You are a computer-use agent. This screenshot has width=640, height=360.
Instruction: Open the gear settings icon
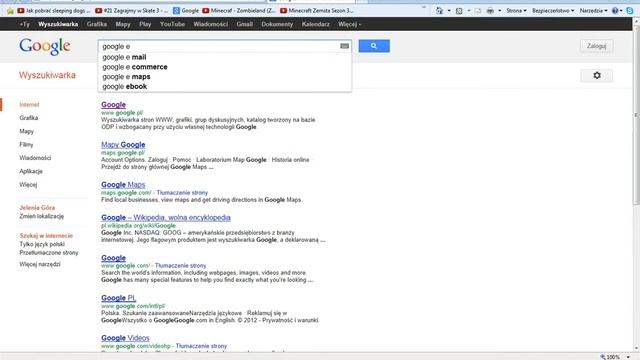click(597, 76)
